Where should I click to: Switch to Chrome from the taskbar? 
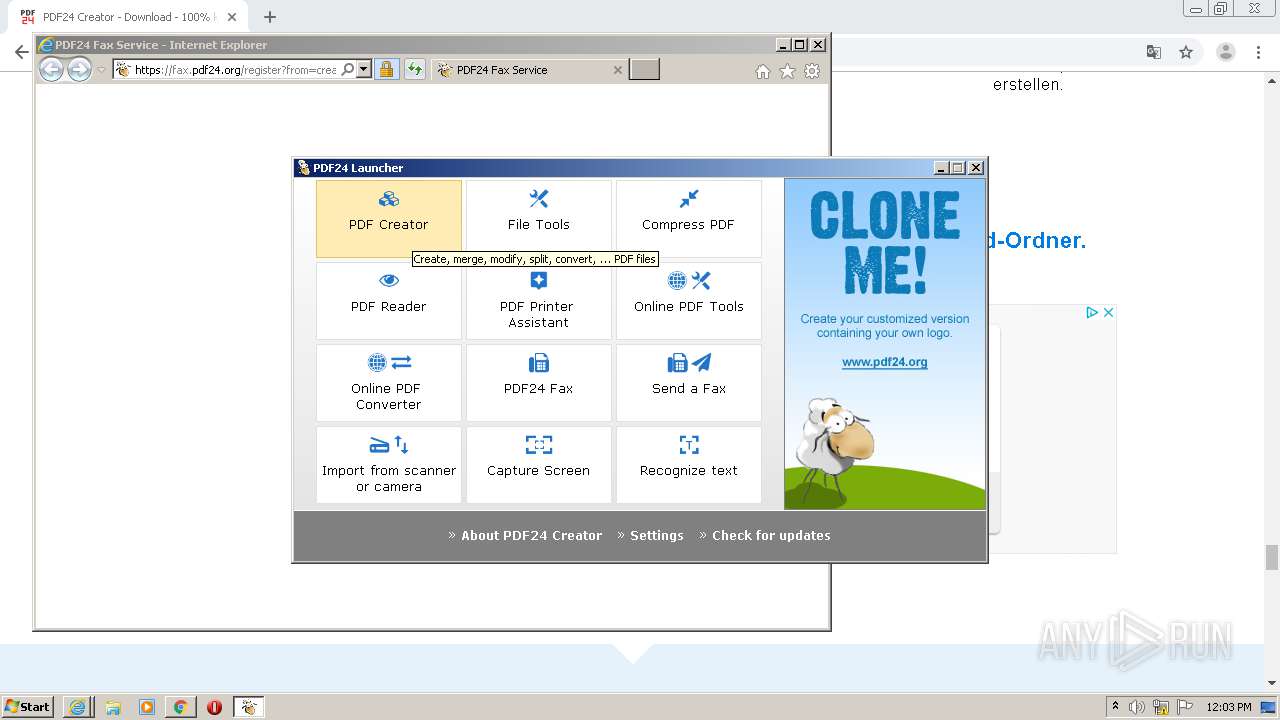(x=180, y=707)
